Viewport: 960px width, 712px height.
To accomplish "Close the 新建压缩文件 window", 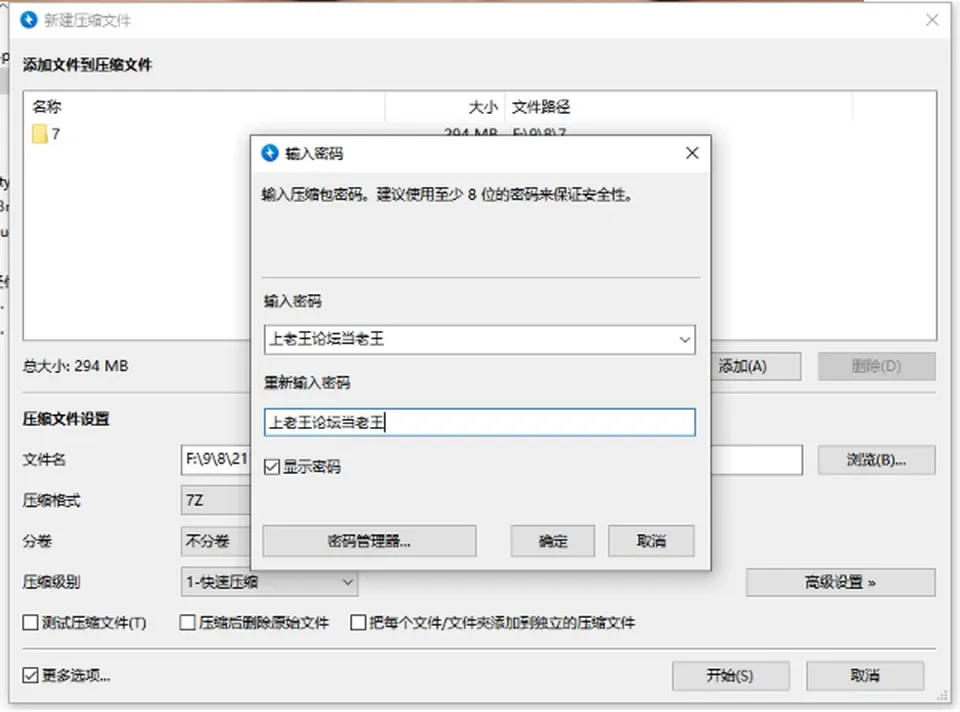I will pos(932,20).
